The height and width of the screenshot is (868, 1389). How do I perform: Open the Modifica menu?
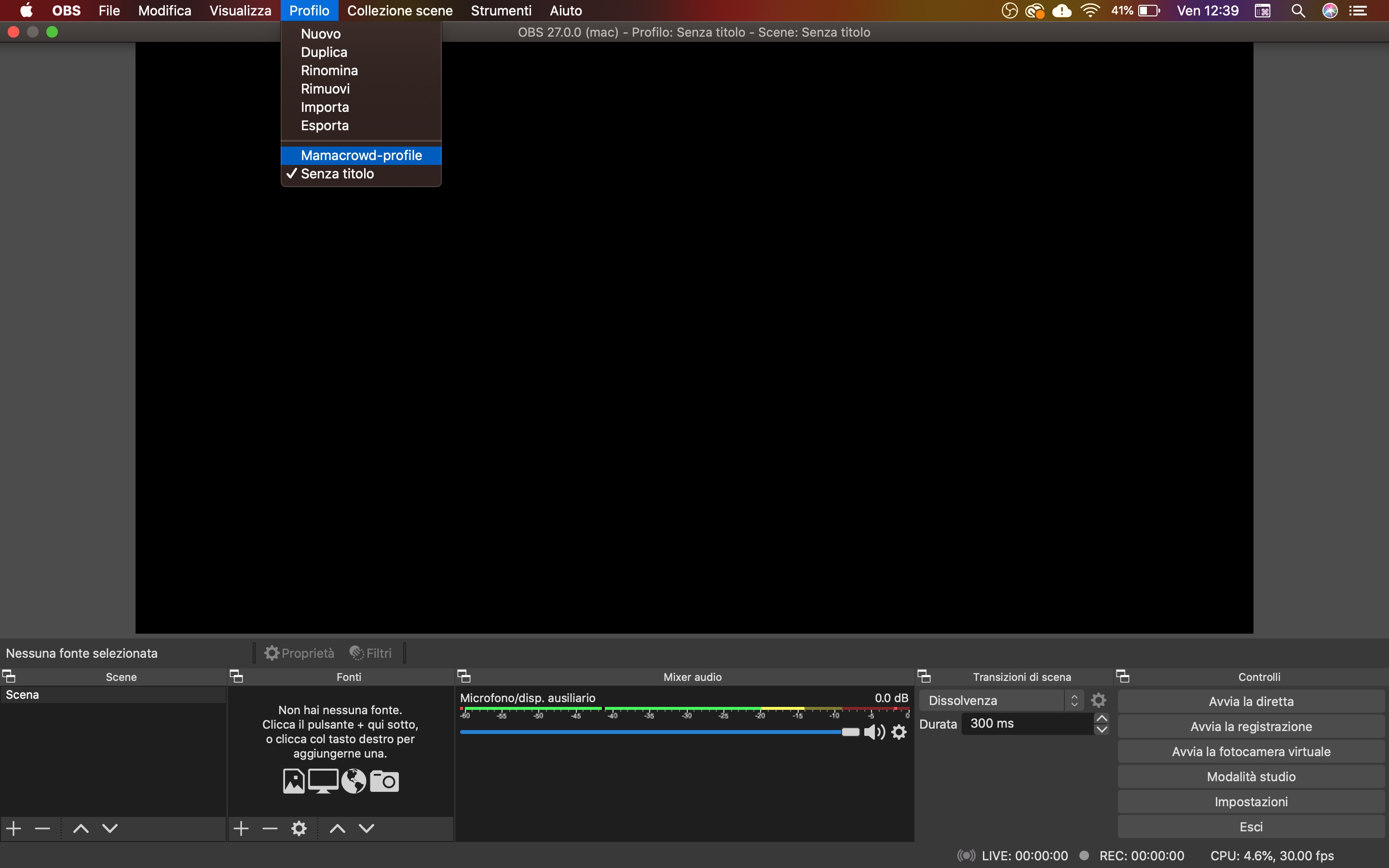tap(165, 11)
